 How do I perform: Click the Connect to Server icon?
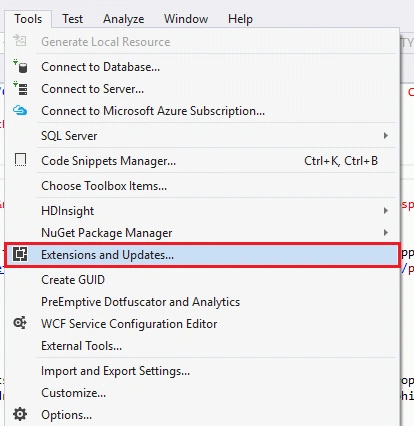tap(20, 89)
